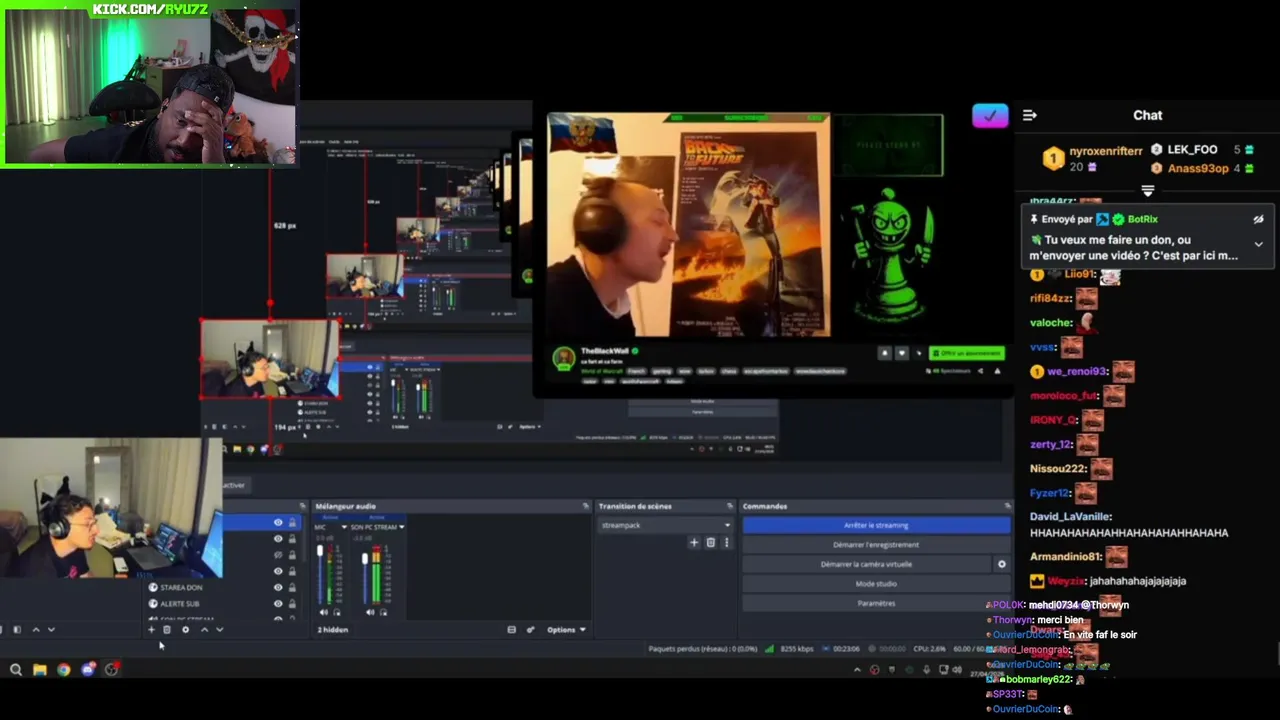Move scene down in scenes list
This screenshot has height=720, width=1280.
[x=51, y=630]
